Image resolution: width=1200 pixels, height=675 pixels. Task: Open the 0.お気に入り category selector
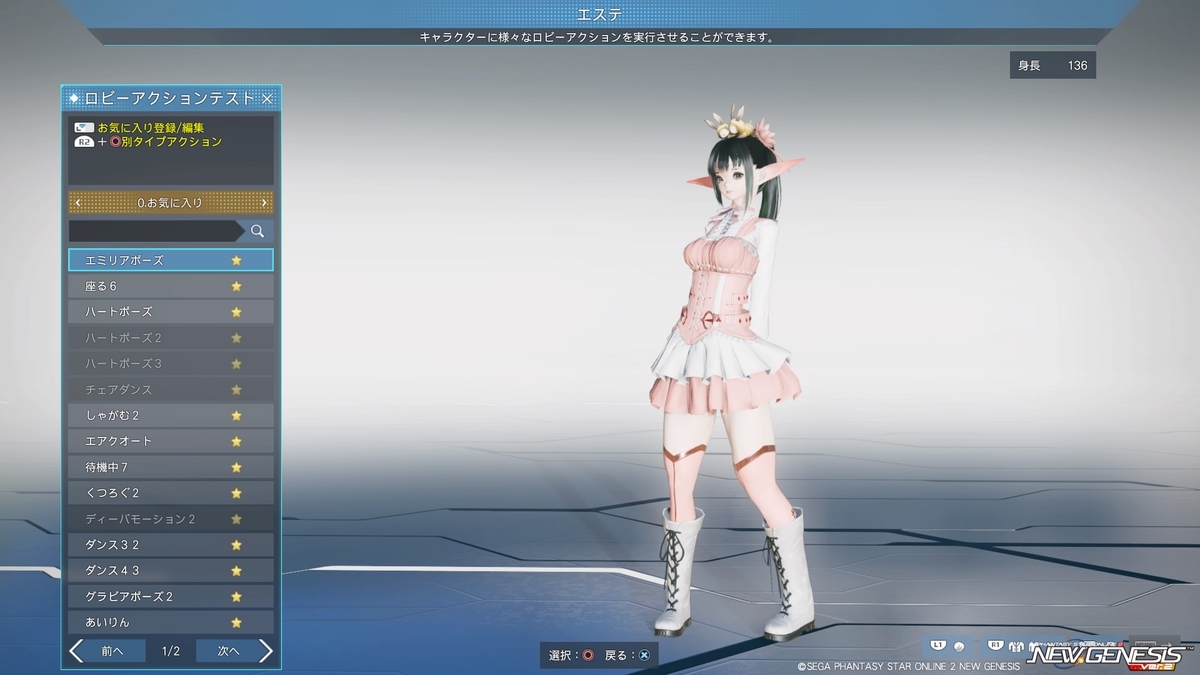coord(171,202)
